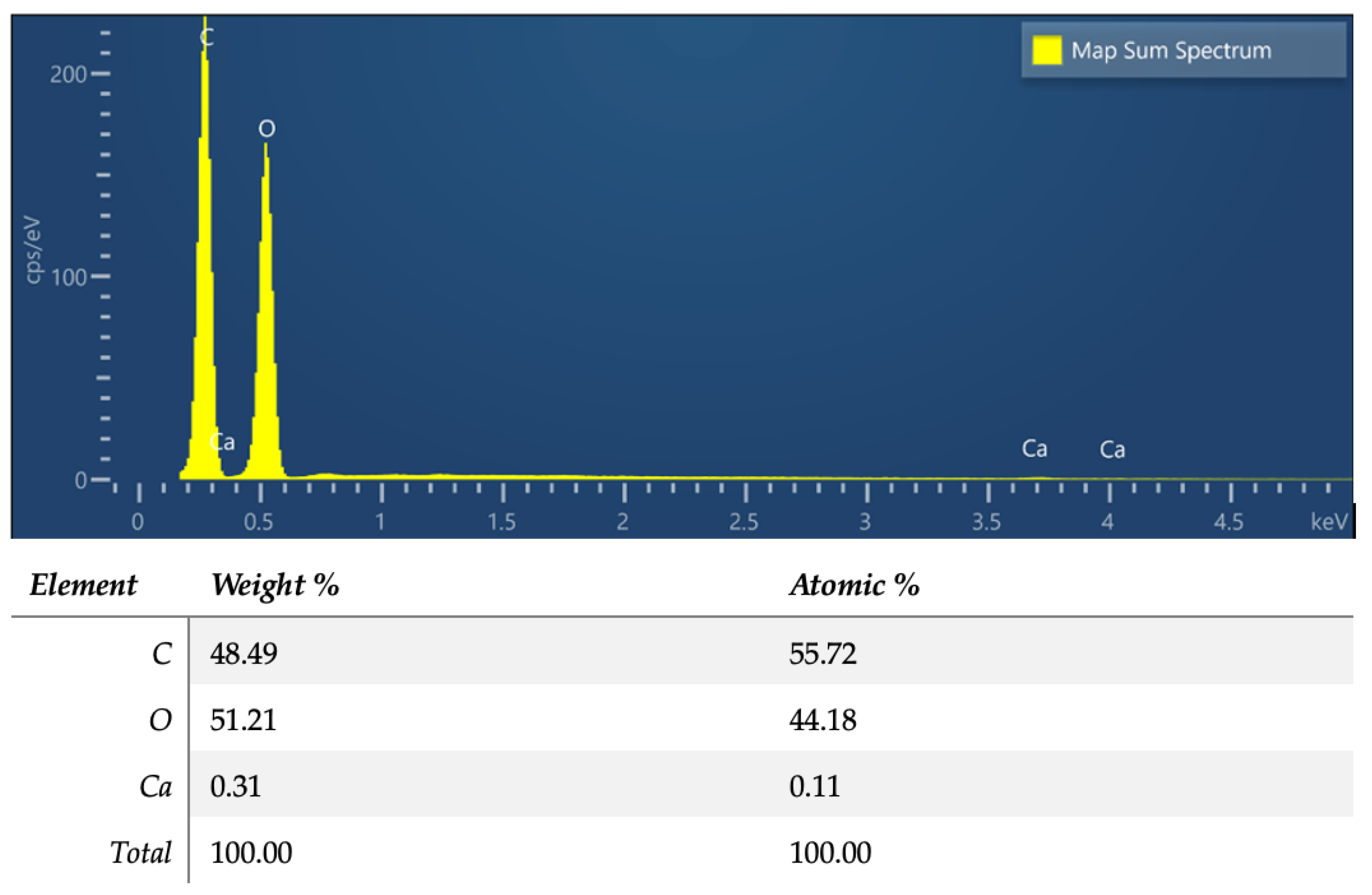Click the Ca label near 4.0 keV
The image size is (1372, 895).
tap(1113, 449)
